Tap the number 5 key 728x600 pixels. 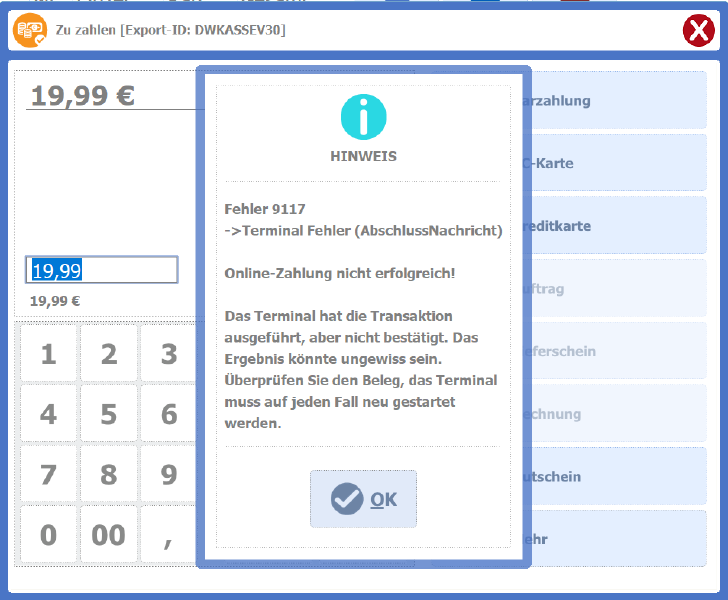point(108,414)
